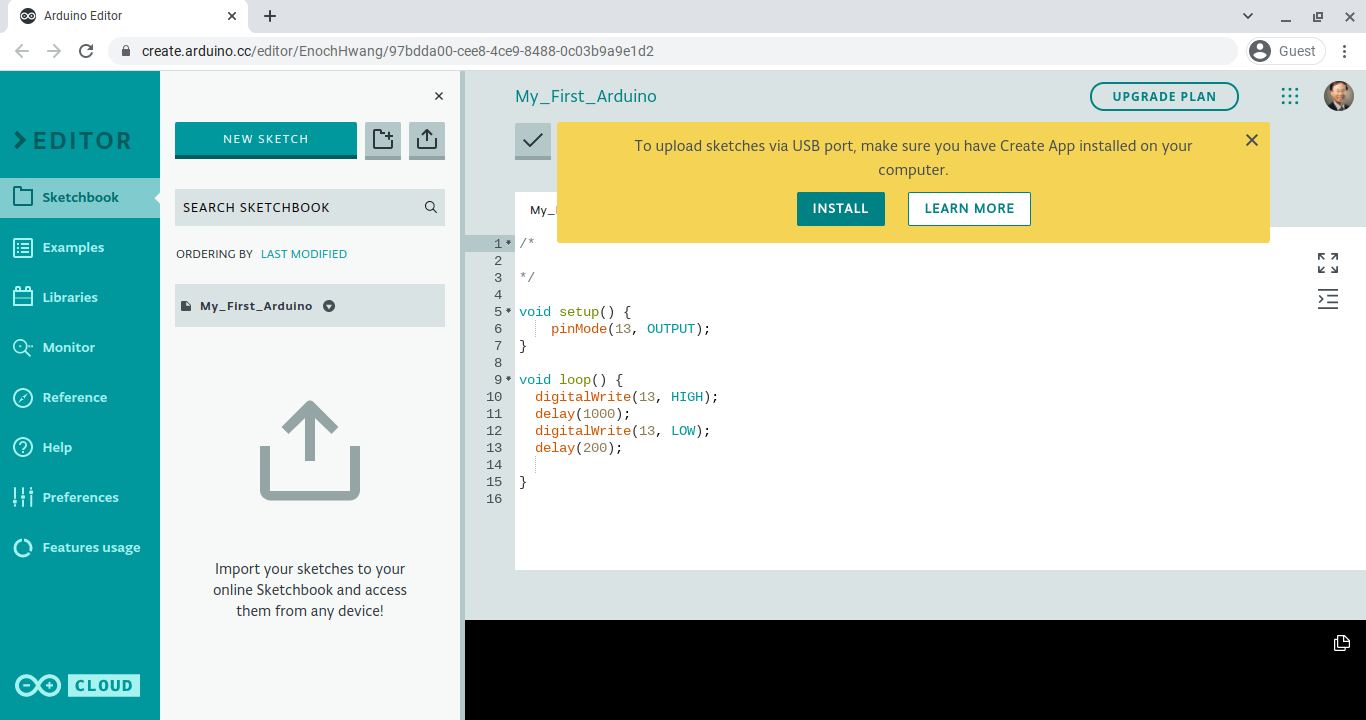
Task: Click the Verify checkmark button
Action: click(533, 141)
